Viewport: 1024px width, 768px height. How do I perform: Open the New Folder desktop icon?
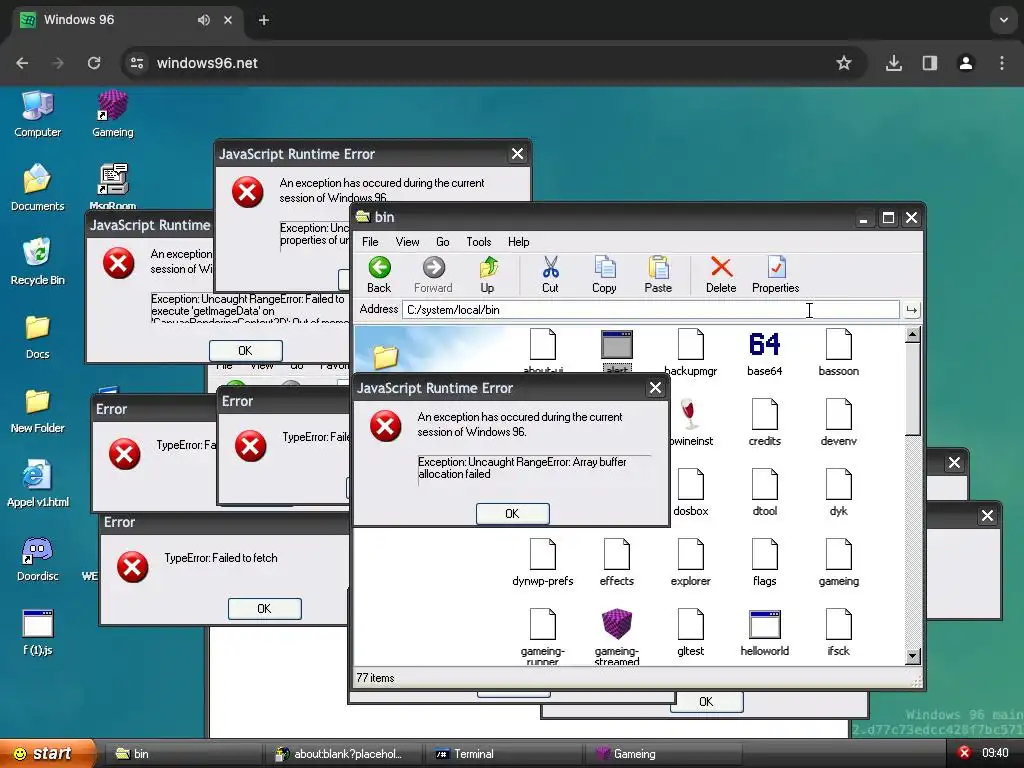tap(37, 410)
